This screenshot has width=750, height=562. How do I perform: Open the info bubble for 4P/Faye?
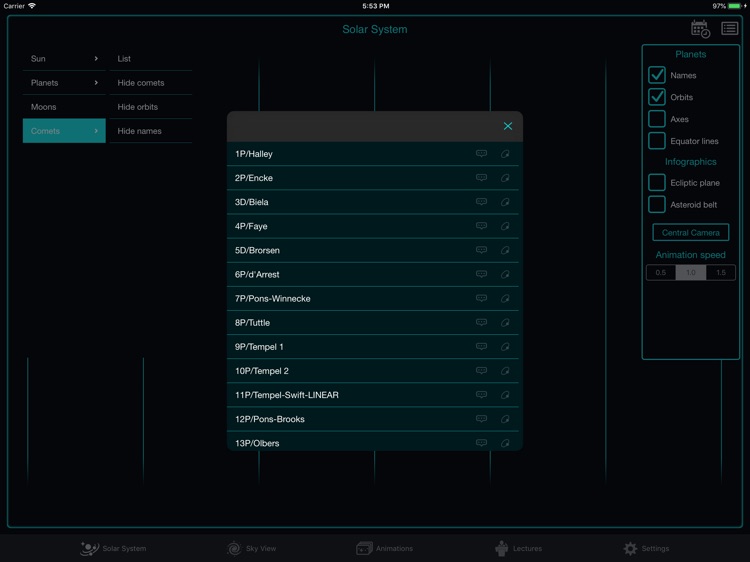click(481, 226)
